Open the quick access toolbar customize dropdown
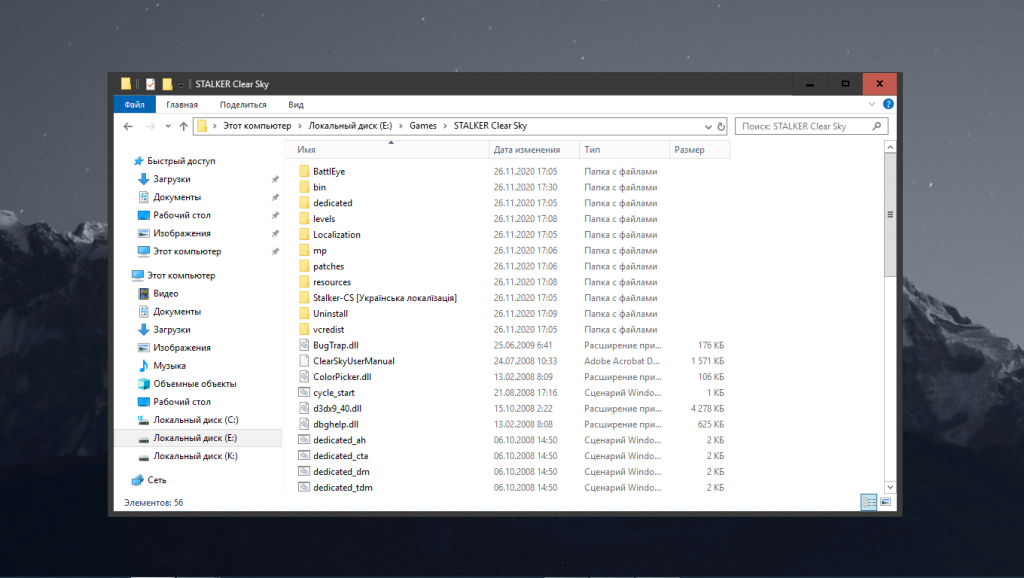Viewport: 1024px width, 578px height. pyautogui.click(x=181, y=84)
